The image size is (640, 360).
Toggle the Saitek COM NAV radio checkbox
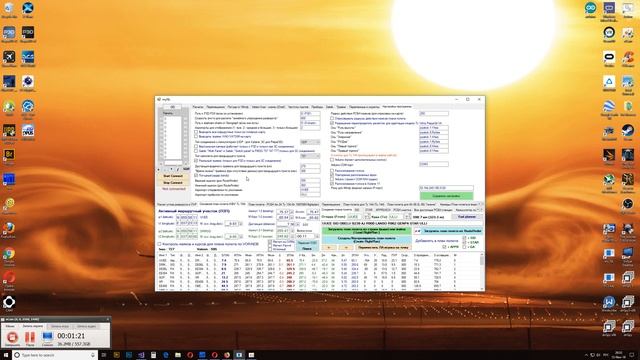[x=332, y=179]
